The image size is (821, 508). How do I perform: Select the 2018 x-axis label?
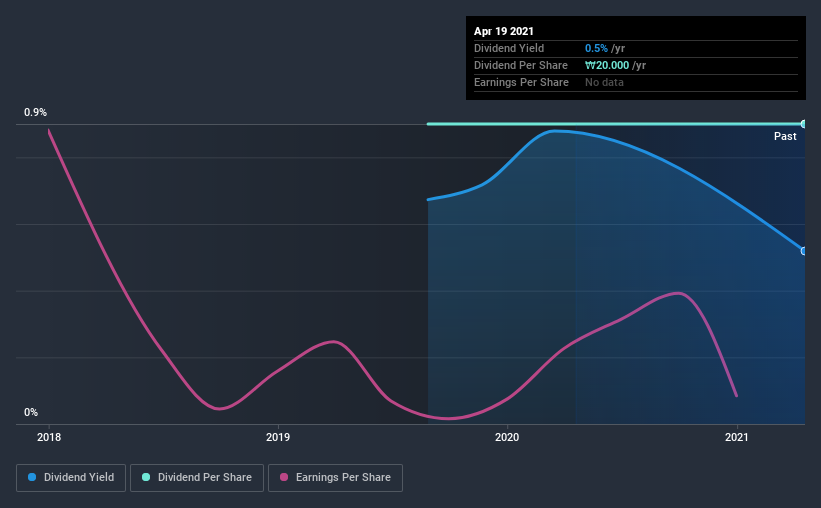click(49, 437)
